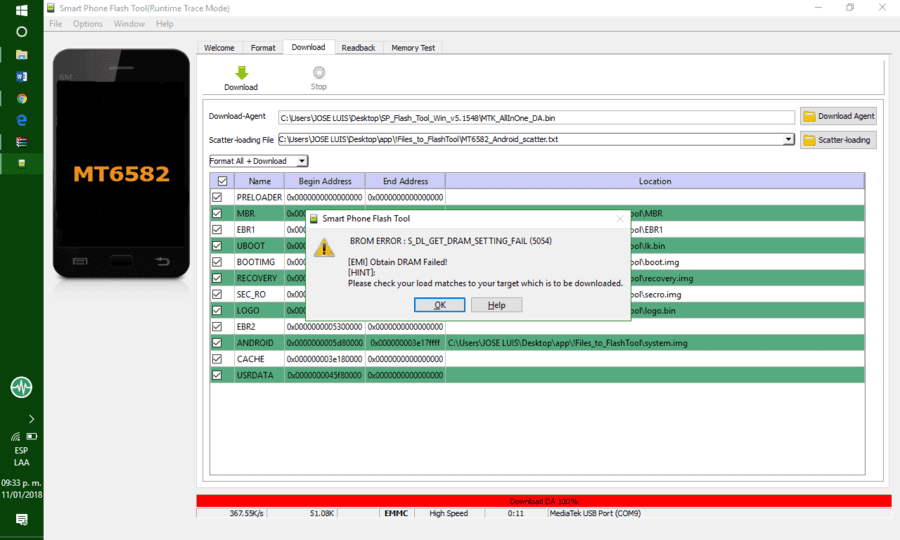Select the Download tab
The height and width of the screenshot is (540, 900).
coord(308,47)
